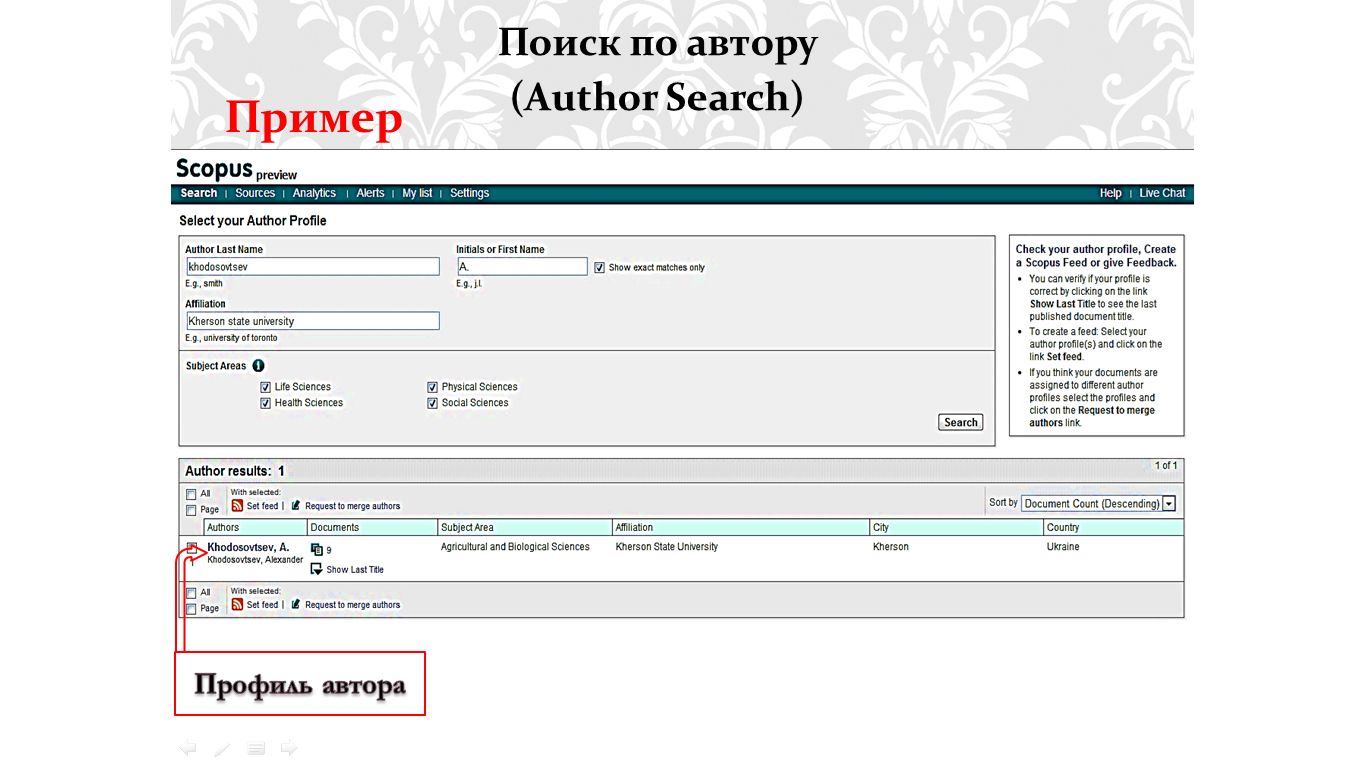Open the Subject Areas info icon
Image resolution: width=1366 pixels, height=768 pixels.
coord(259,366)
